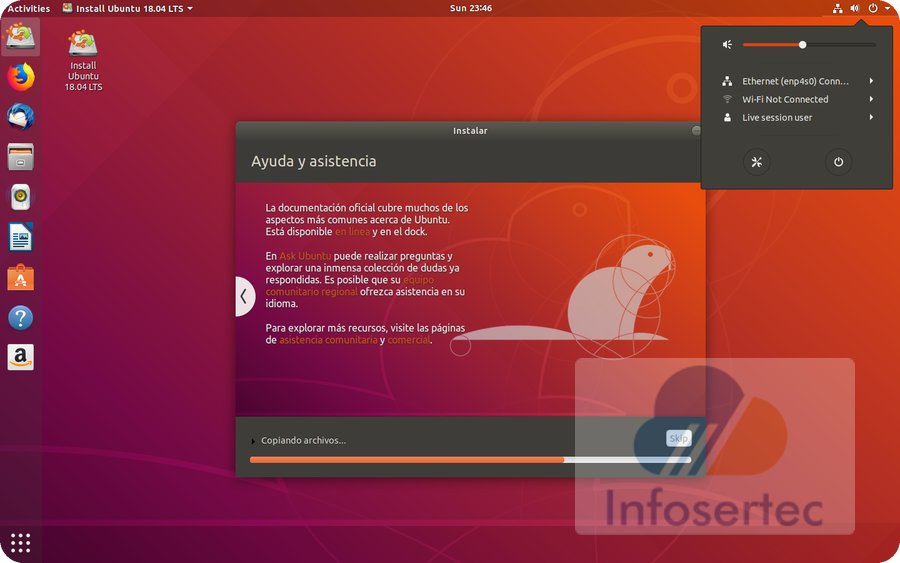The image size is (900, 563).
Task: Launch Amazon from the dock
Action: [20, 357]
